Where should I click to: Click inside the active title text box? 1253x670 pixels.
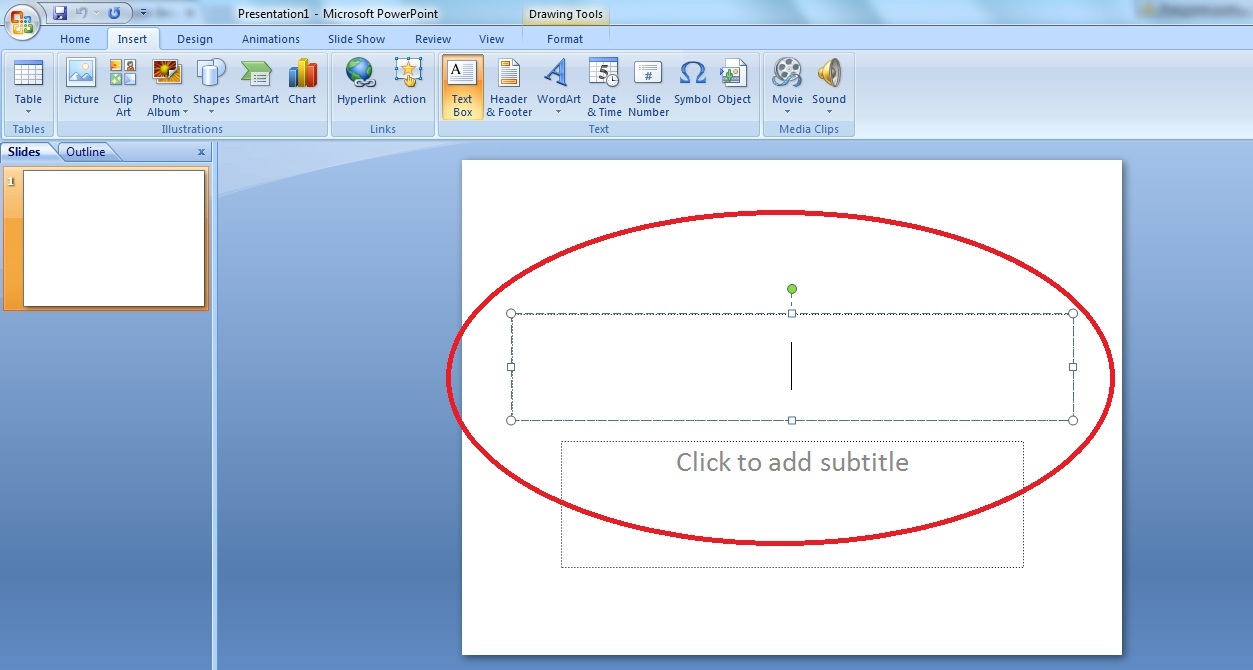click(x=792, y=366)
